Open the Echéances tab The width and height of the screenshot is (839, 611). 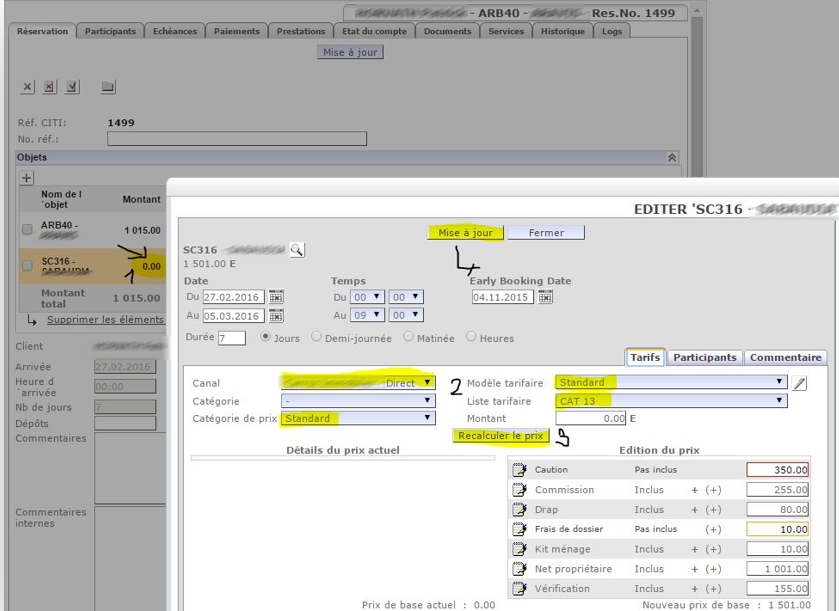175,32
